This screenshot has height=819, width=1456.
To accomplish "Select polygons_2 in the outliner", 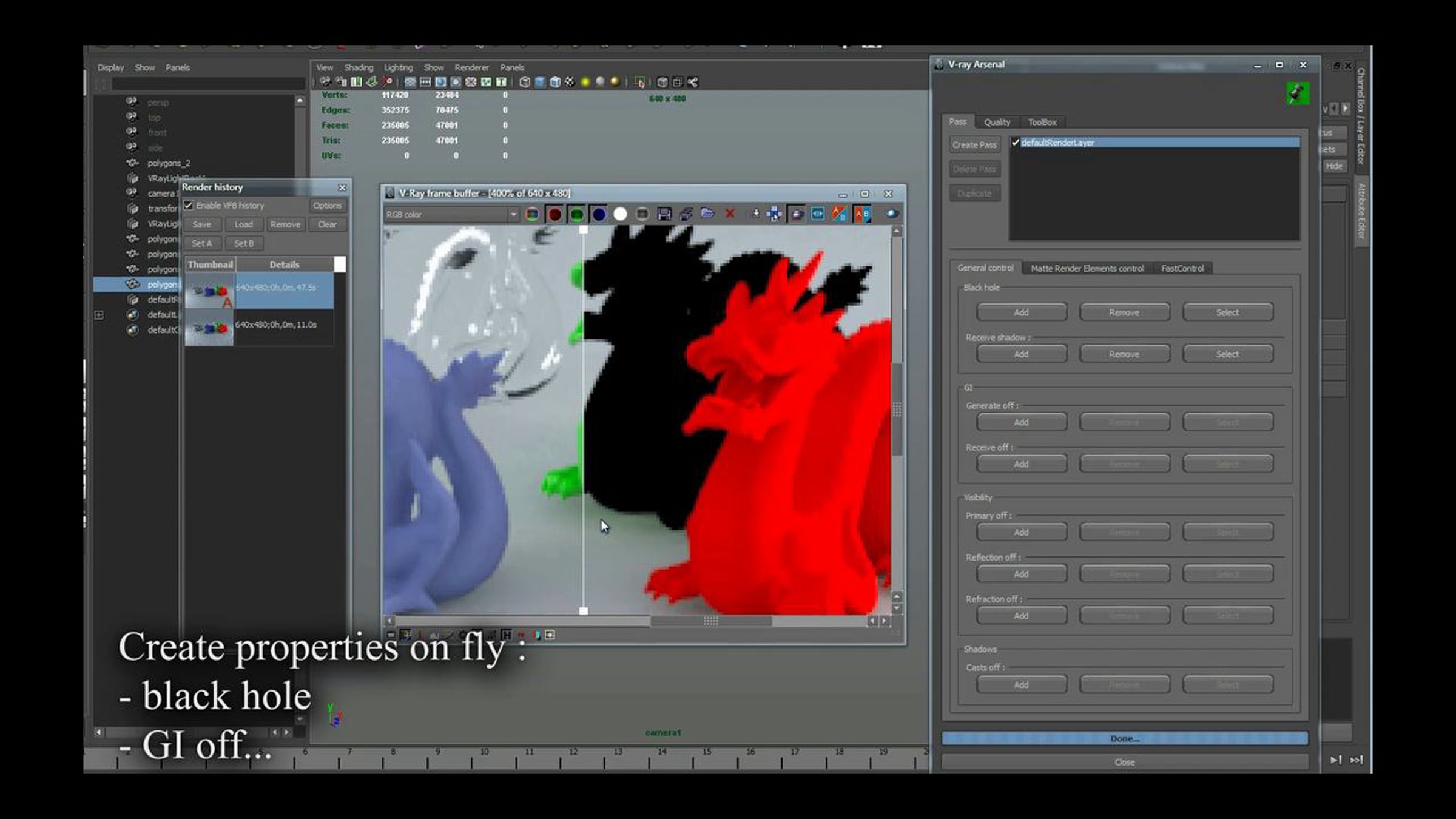I will click(x=169, y=163).
